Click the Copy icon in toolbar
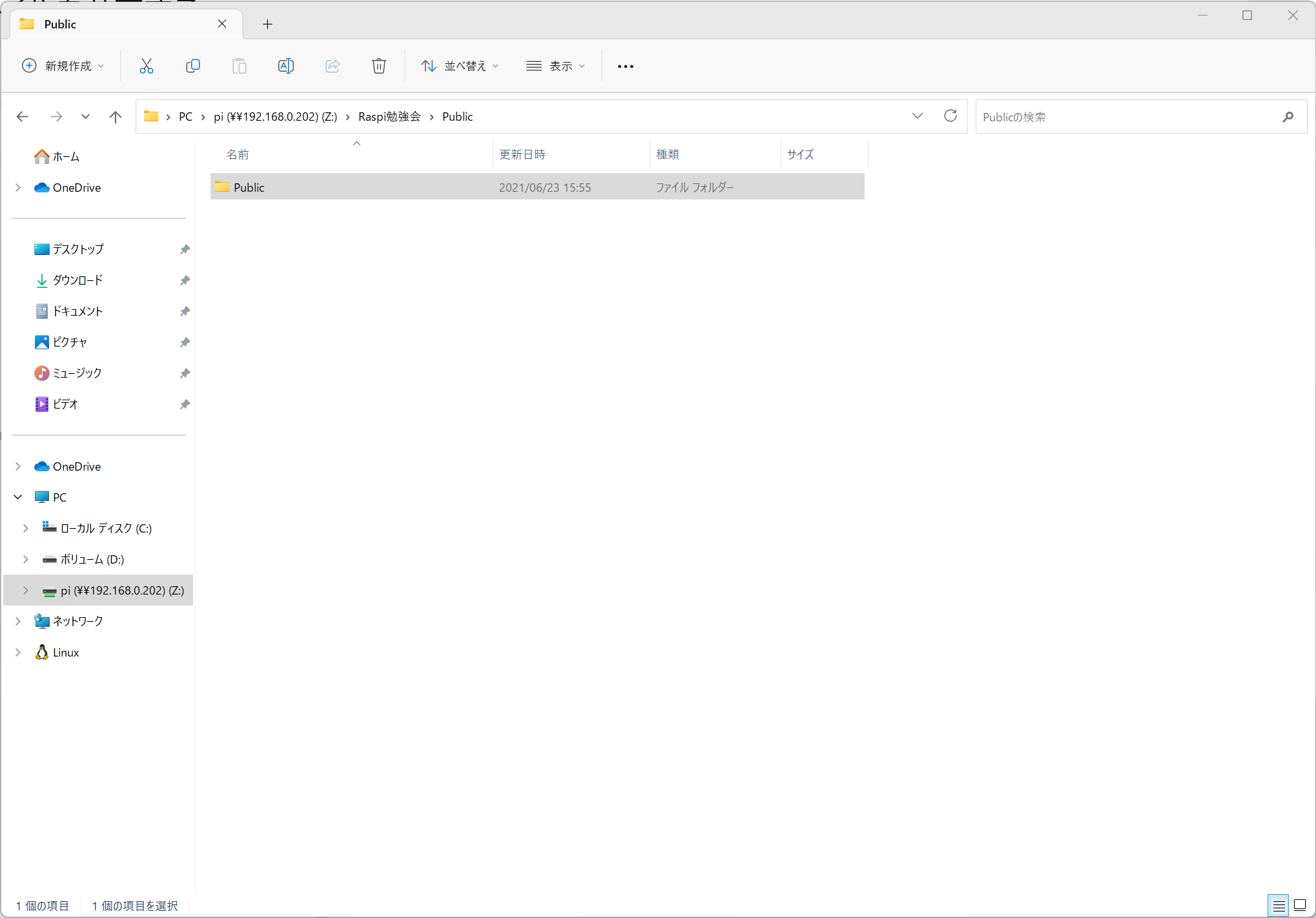1316x918 pixels. 192,66
